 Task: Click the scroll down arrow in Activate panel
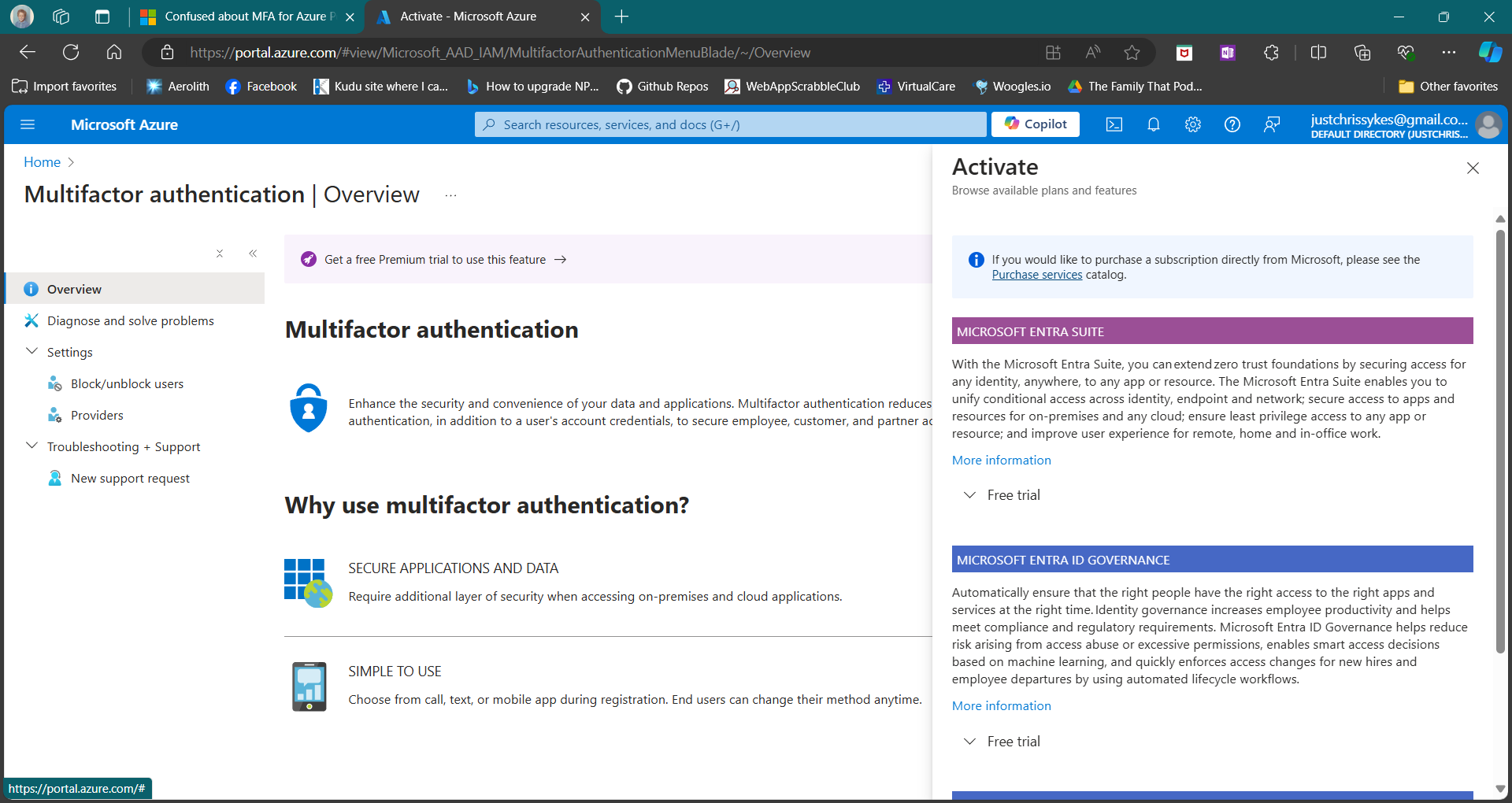[1500, 789]
